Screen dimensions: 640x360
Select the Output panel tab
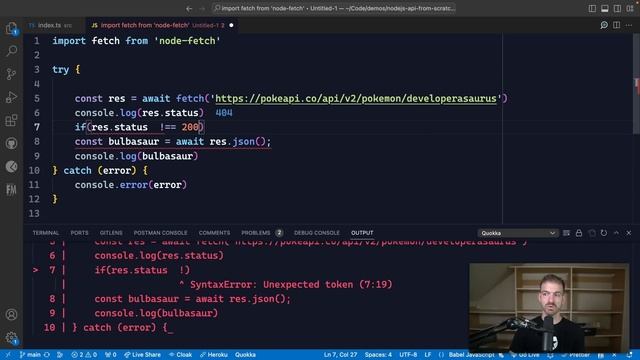coord(362,233)
